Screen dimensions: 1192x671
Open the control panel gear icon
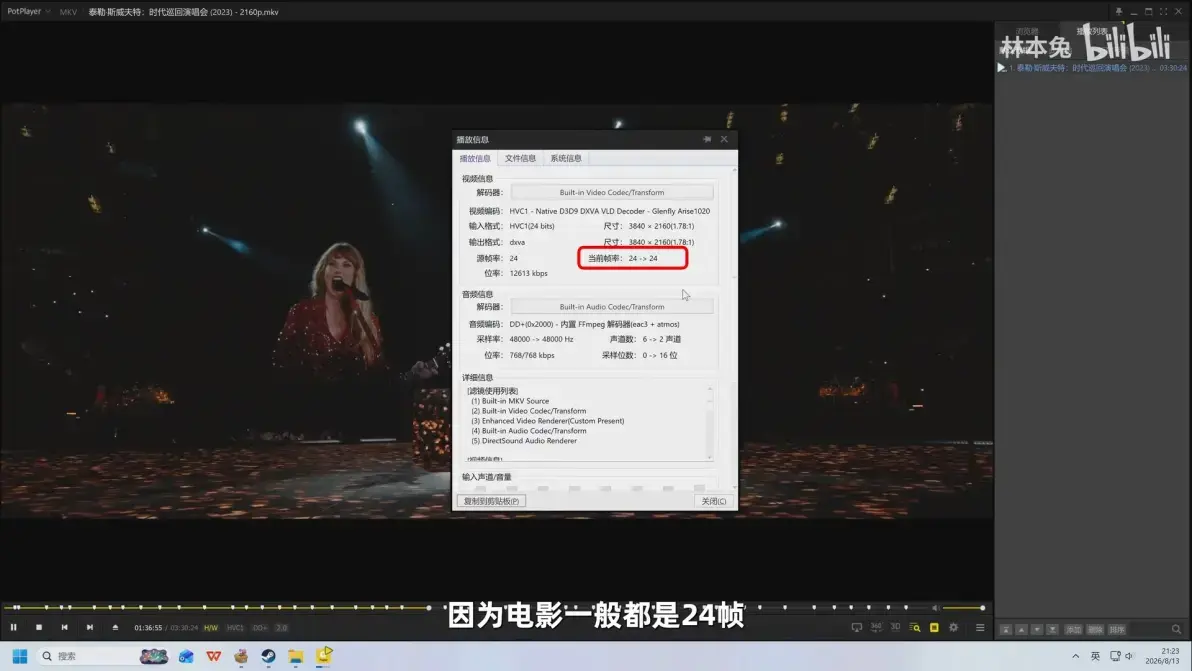click(954, 628)
